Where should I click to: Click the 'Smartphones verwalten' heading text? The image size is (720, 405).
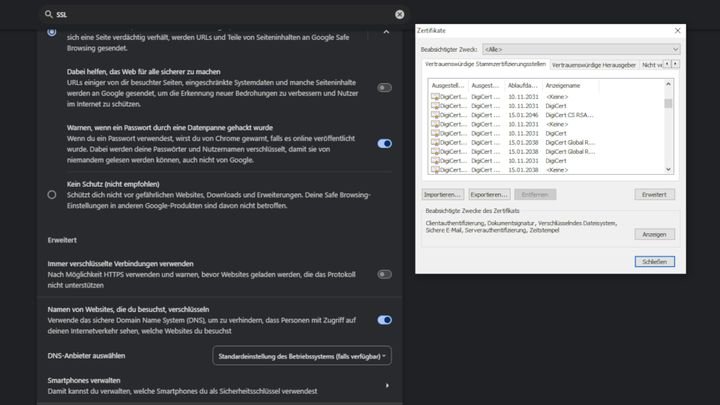pos(84,380)
